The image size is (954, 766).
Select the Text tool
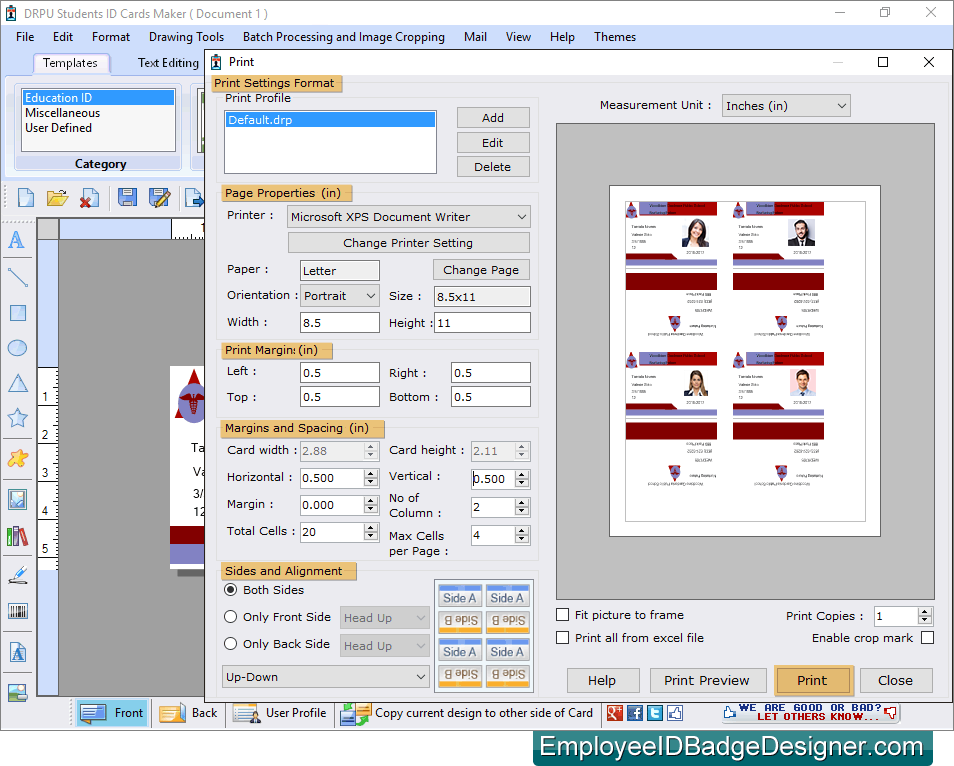pyautogui.click(x=16, y=240)
